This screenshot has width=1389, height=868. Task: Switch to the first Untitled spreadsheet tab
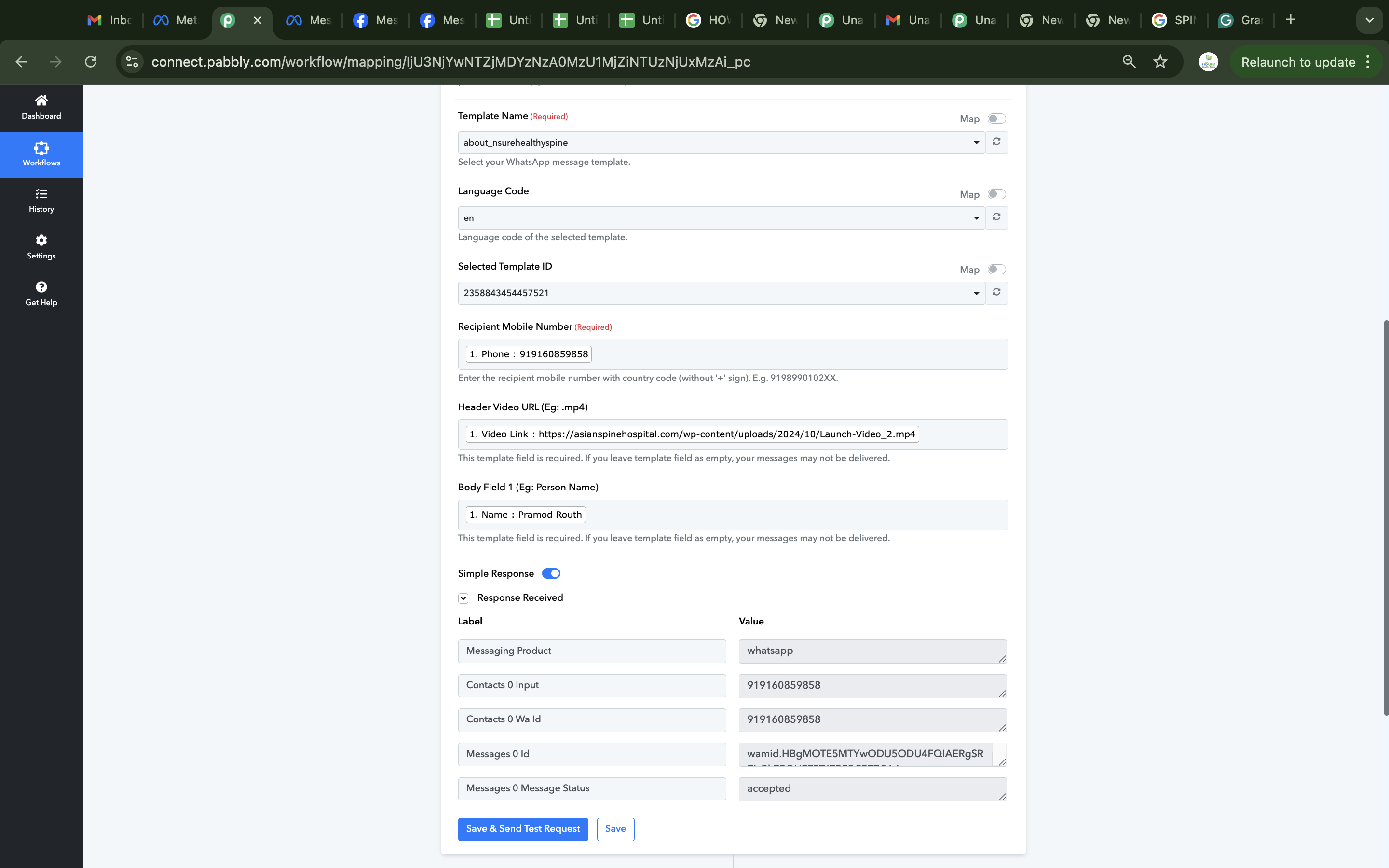[508, 20]
